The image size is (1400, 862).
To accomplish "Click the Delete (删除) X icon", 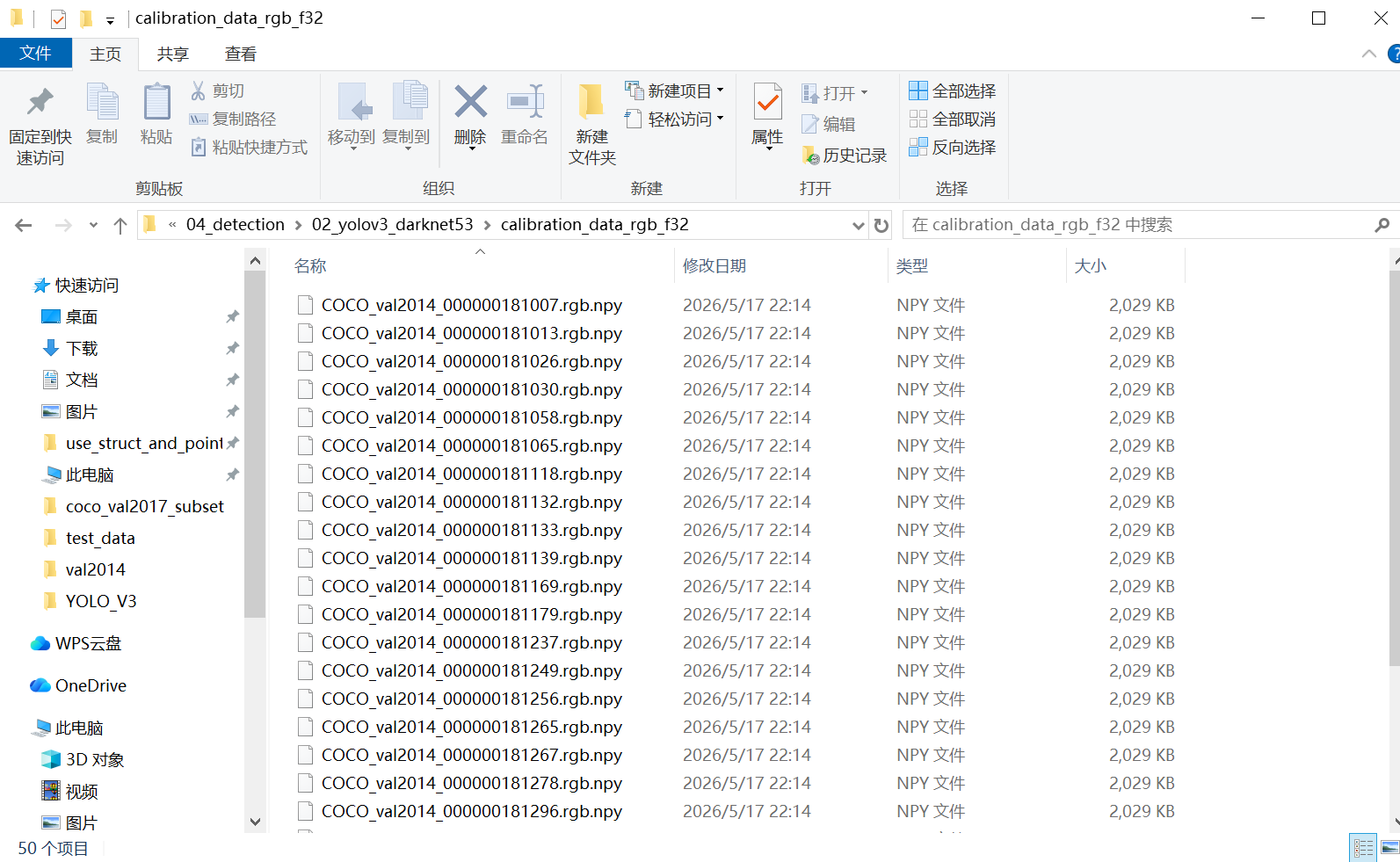I will [470, 101].
